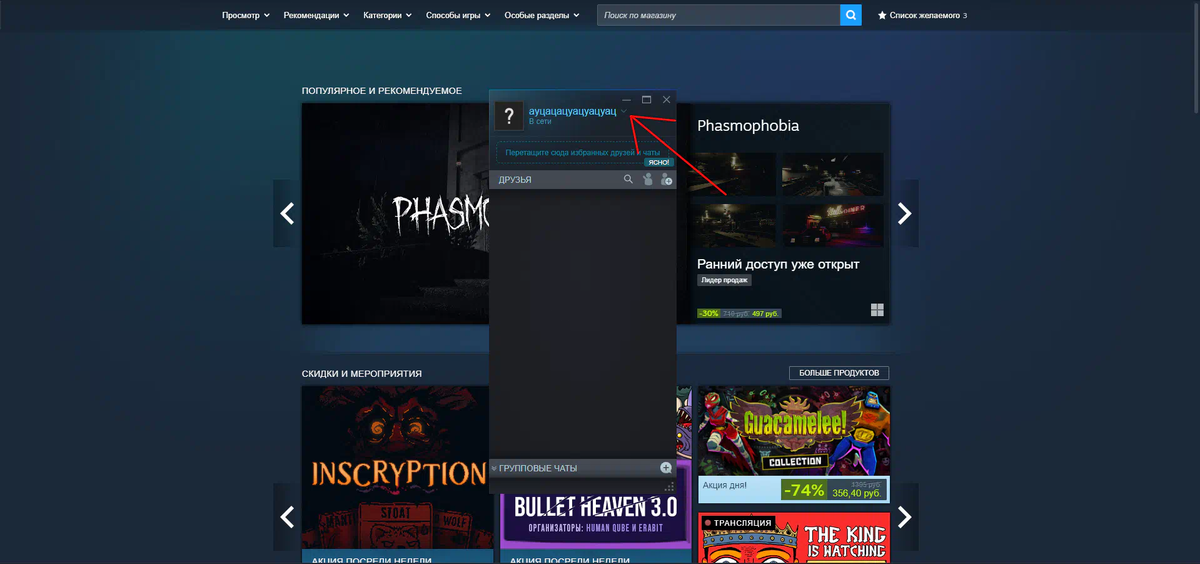1200x564 pixels.
Task: Click the В сети status text
Action: tap(540, 121)
